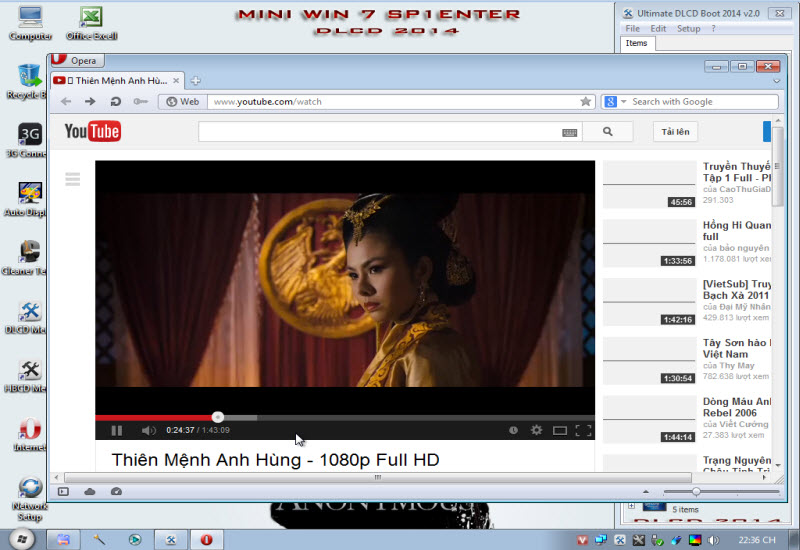Select Items tab in Ultimate DLCD Boot
Screen dimensions: 800x550
637,43
